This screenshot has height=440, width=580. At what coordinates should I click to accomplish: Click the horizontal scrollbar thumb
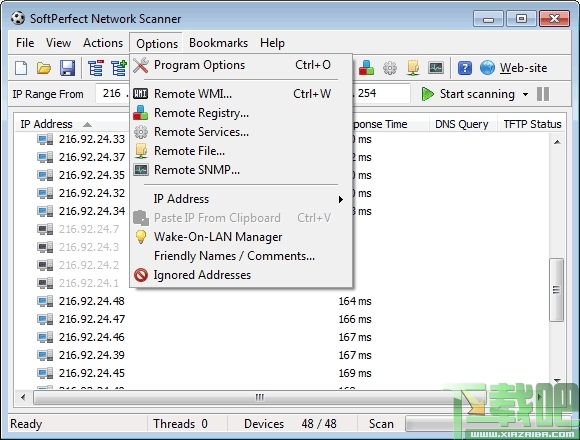[x=260, y=398]
